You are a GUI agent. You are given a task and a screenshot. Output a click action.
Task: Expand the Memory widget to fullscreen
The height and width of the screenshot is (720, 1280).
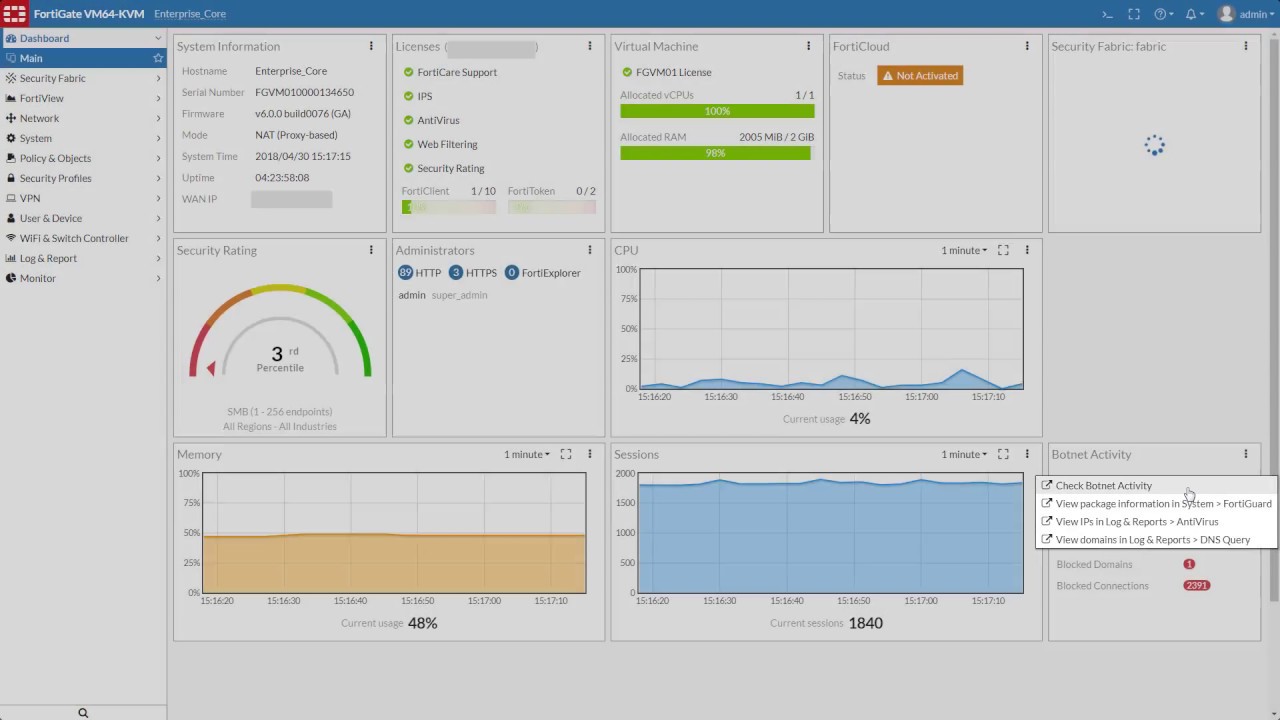566,454
